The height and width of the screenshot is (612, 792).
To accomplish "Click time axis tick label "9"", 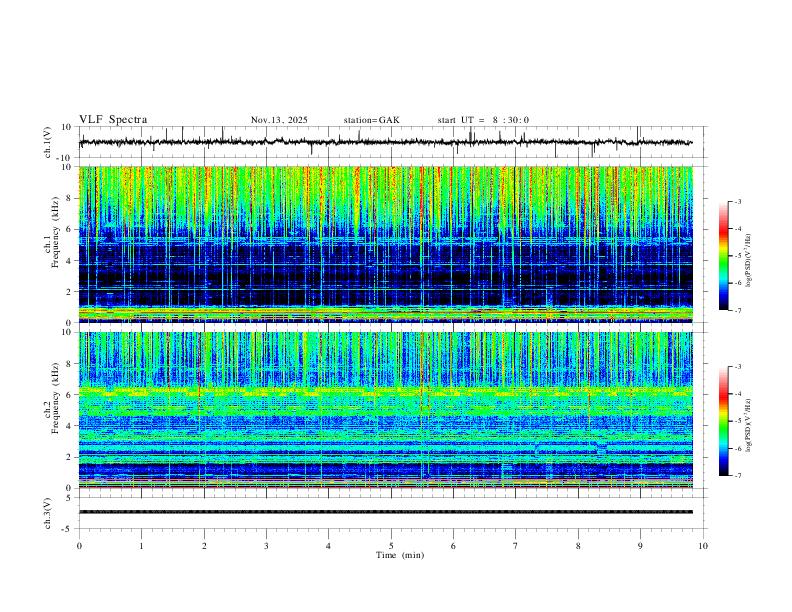I will coord(640,546).
